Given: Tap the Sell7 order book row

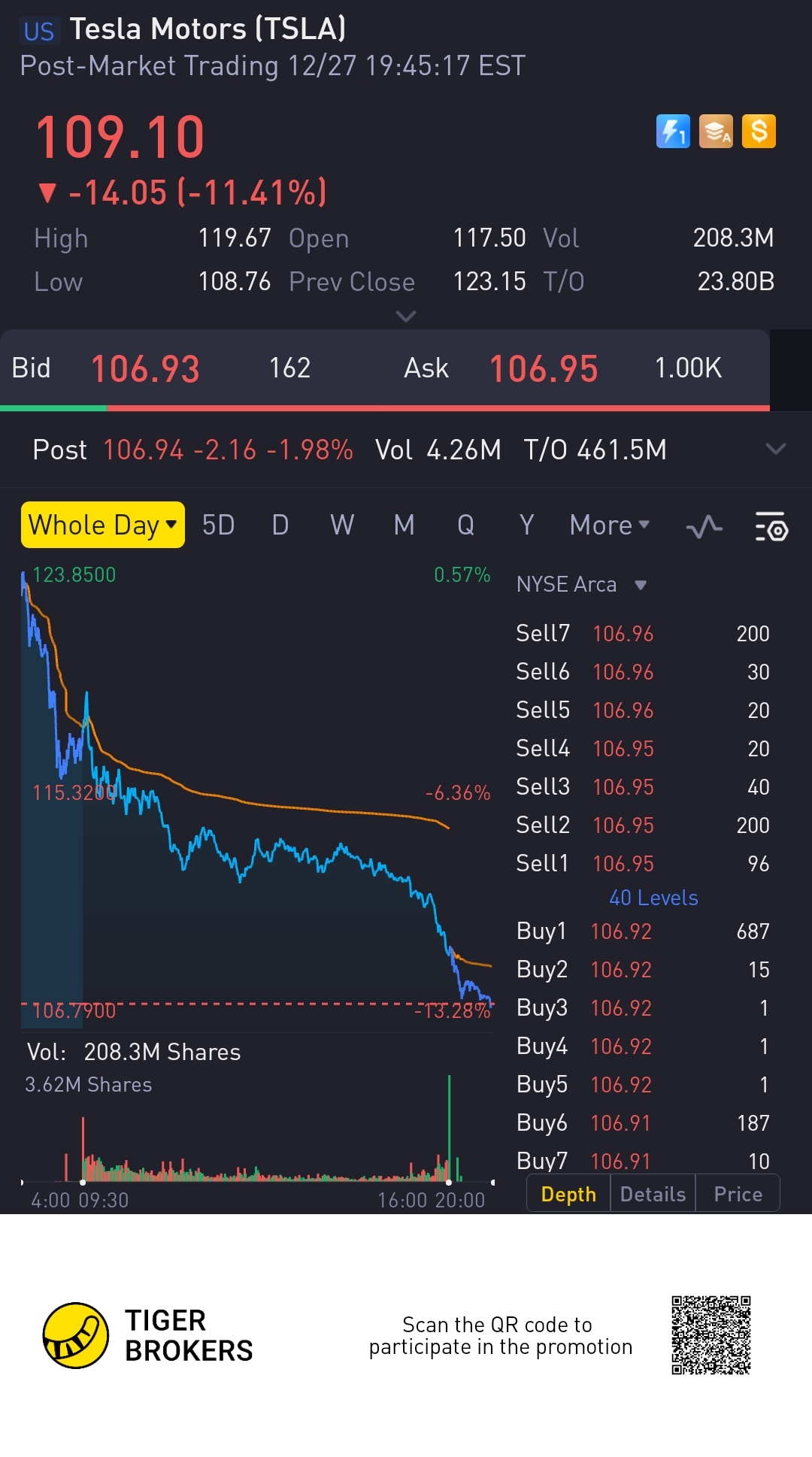Looking at the screenshot, I should coord(643,633).
